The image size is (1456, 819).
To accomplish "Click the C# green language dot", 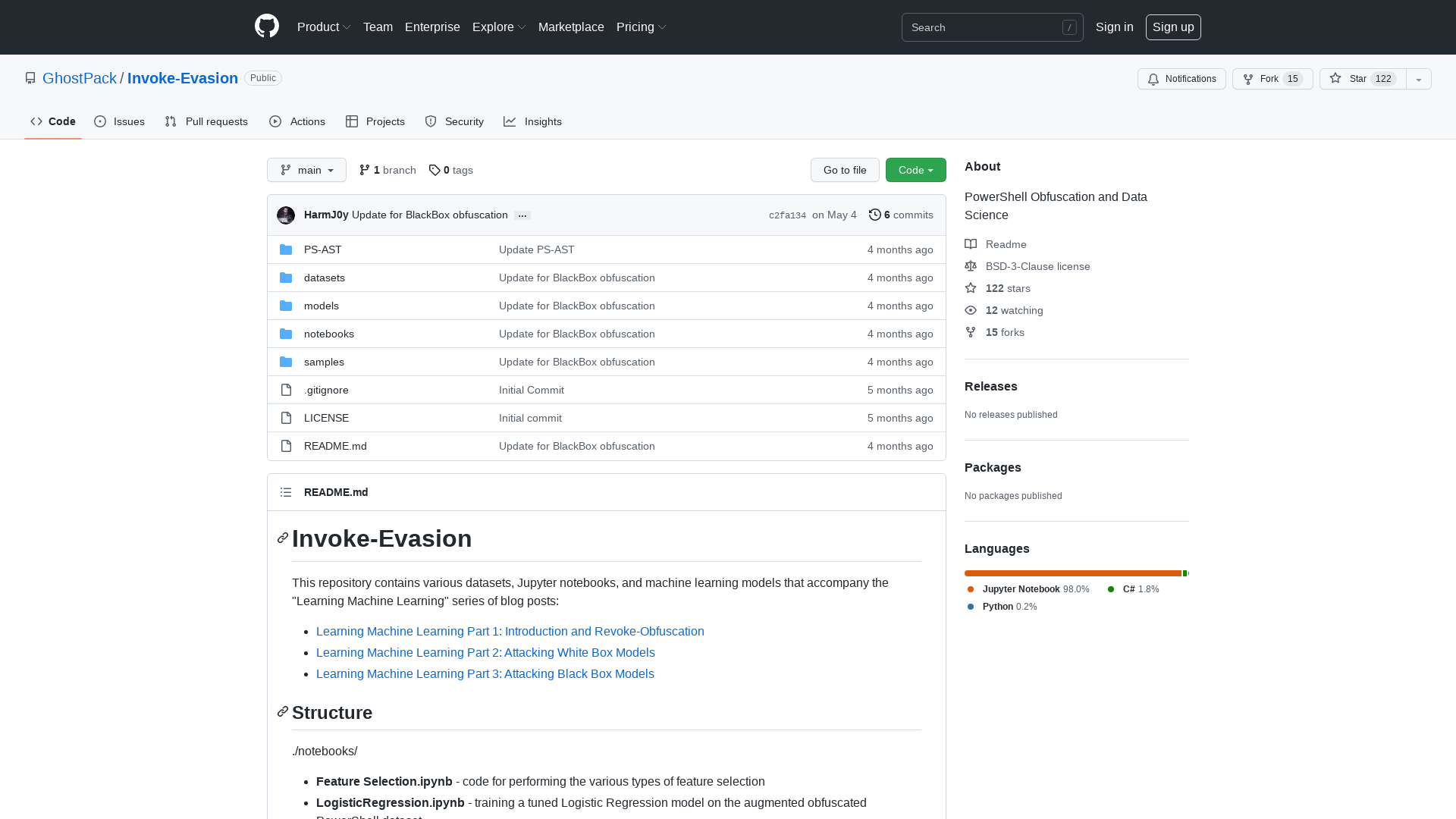I will [1111, 589].
